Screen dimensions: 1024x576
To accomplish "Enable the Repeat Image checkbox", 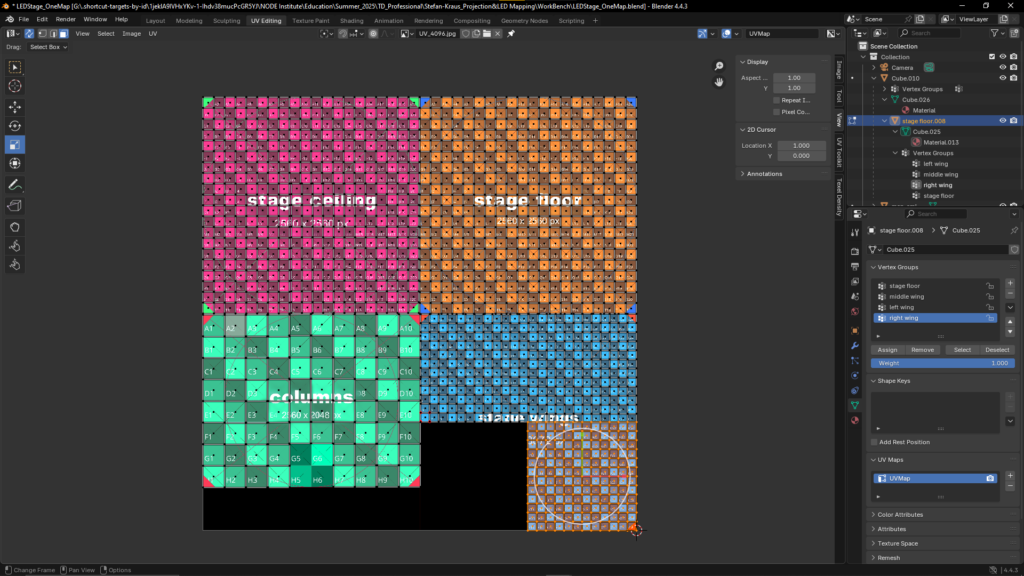I will pos(776,101).
